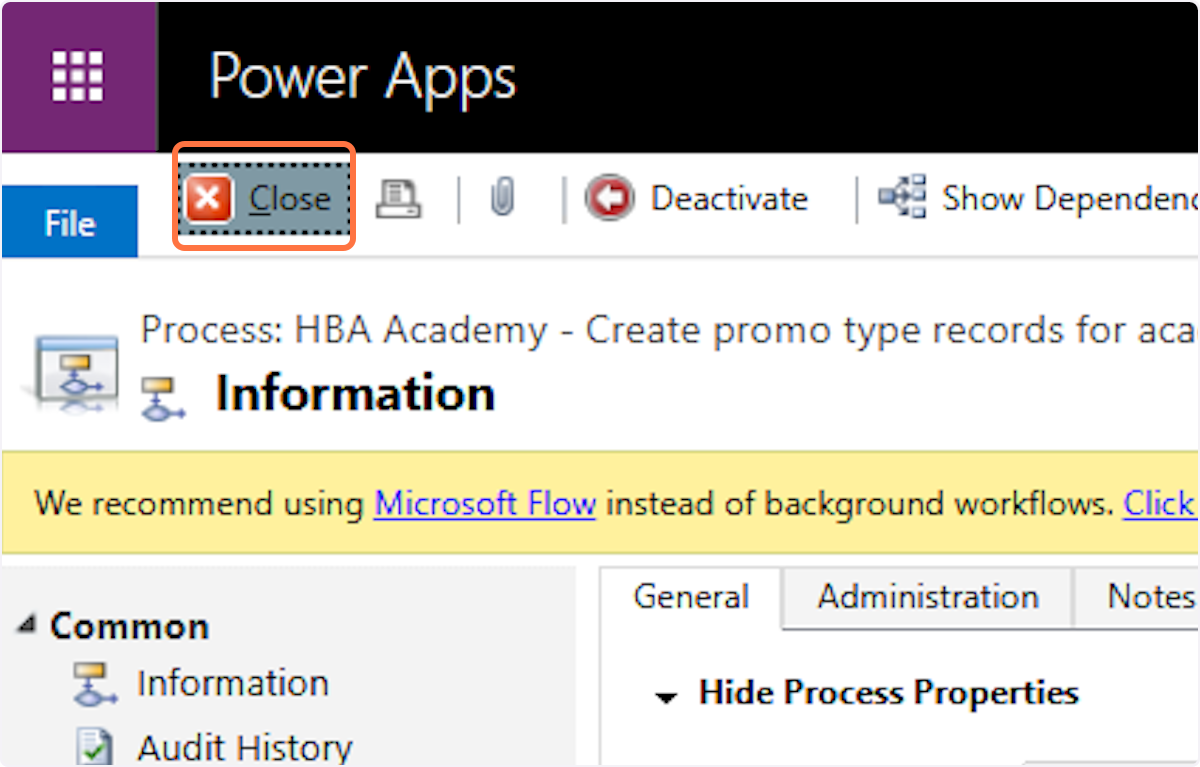1200x767 pixels.
Task: Switch to the General tab
Action: coord(691,597)
